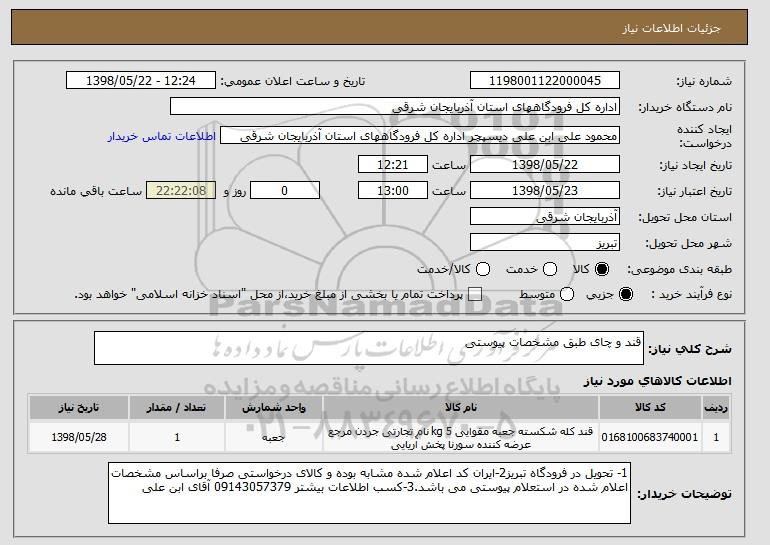Image resolution: width=770 pixels, height=545 pixels.
Task: Click the توضیحات خریدار text area
Action: (369, 493)
